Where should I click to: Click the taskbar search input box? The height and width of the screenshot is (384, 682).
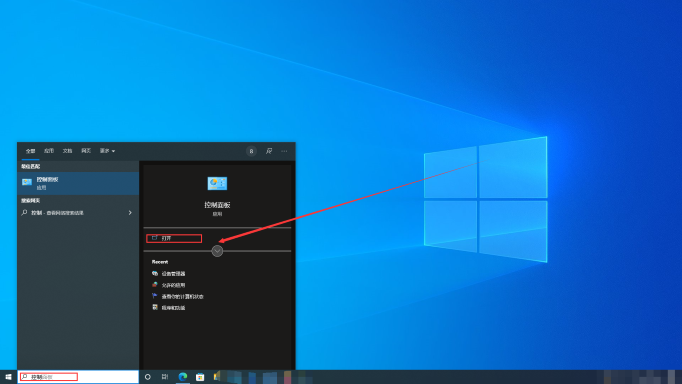tap(78, 377)
